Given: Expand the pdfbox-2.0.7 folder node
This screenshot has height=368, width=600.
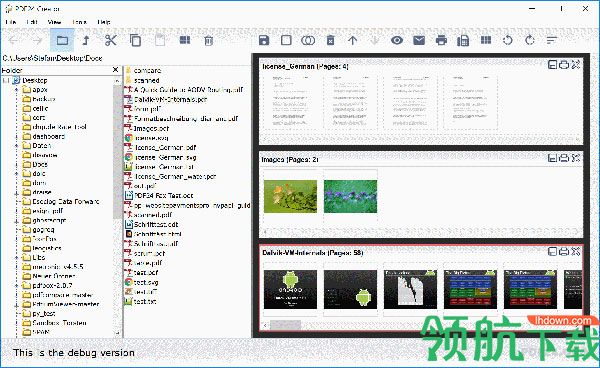Looking at the screenshot, I should 16,285.
